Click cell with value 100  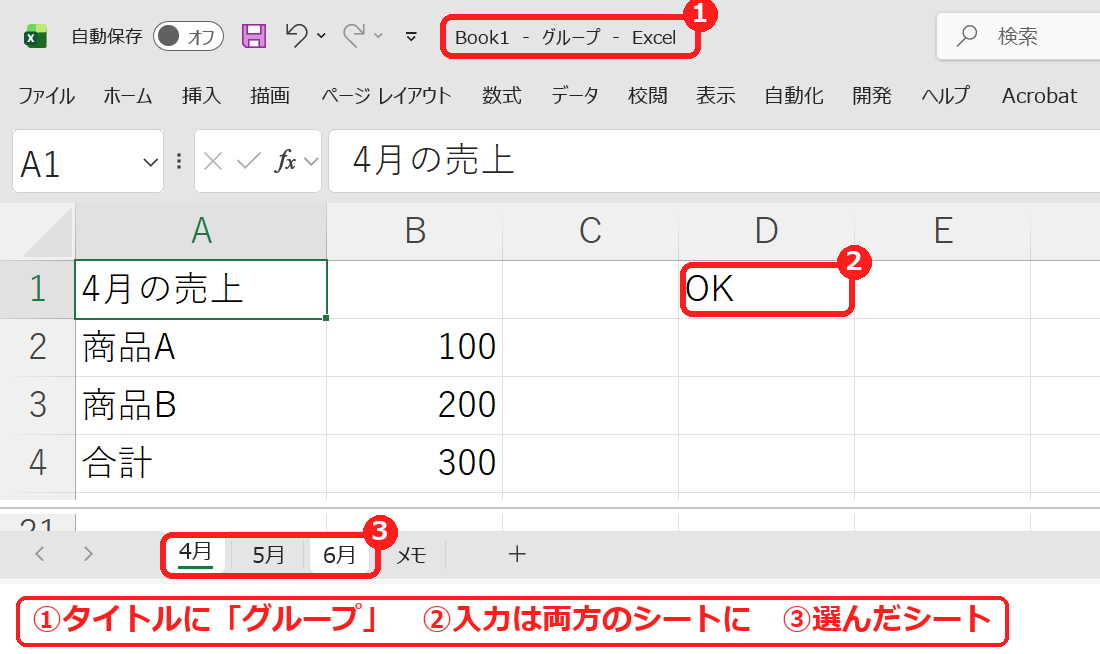[415, 347]
